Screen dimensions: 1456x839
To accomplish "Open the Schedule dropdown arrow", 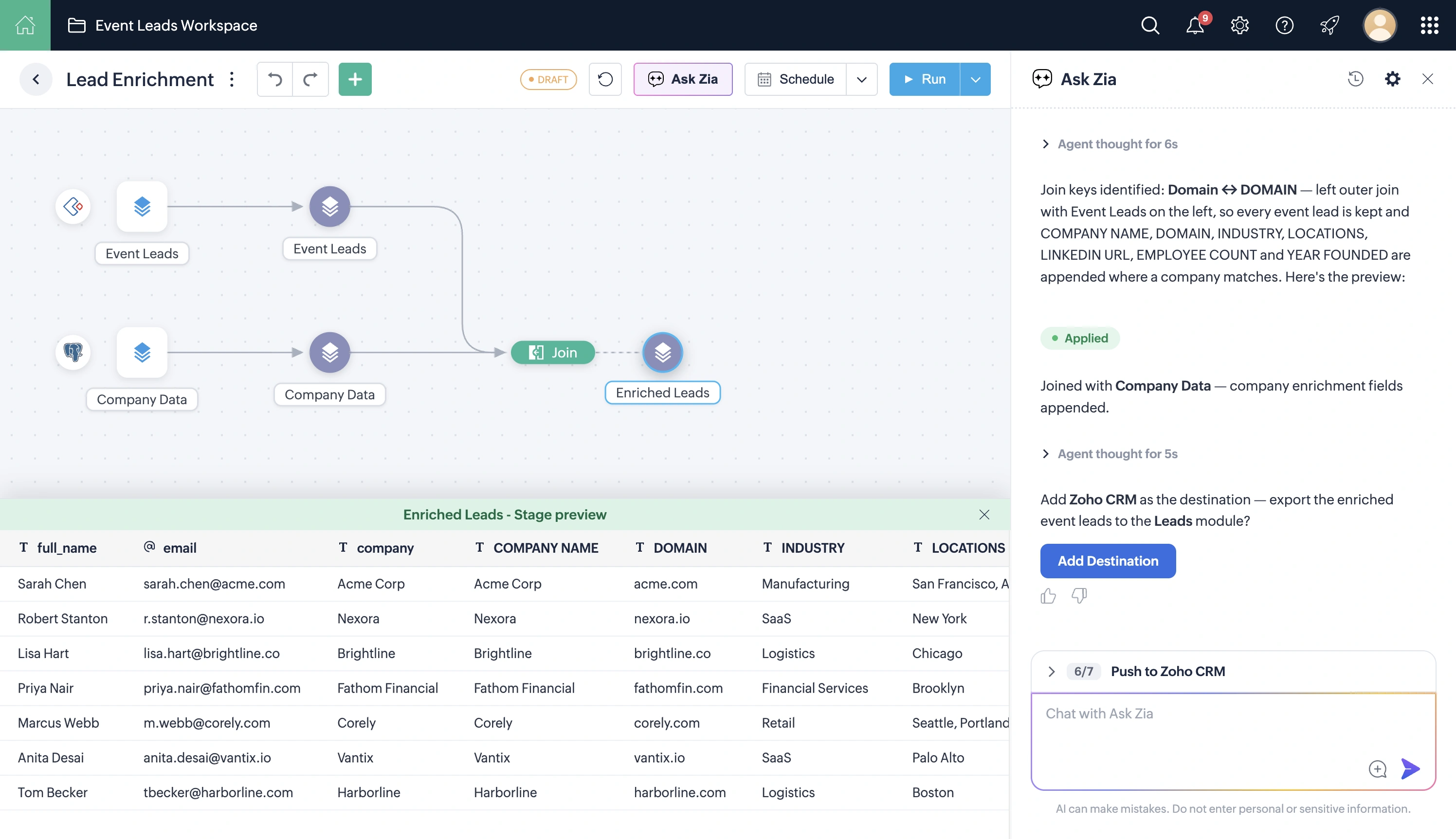I will point(862,79).
